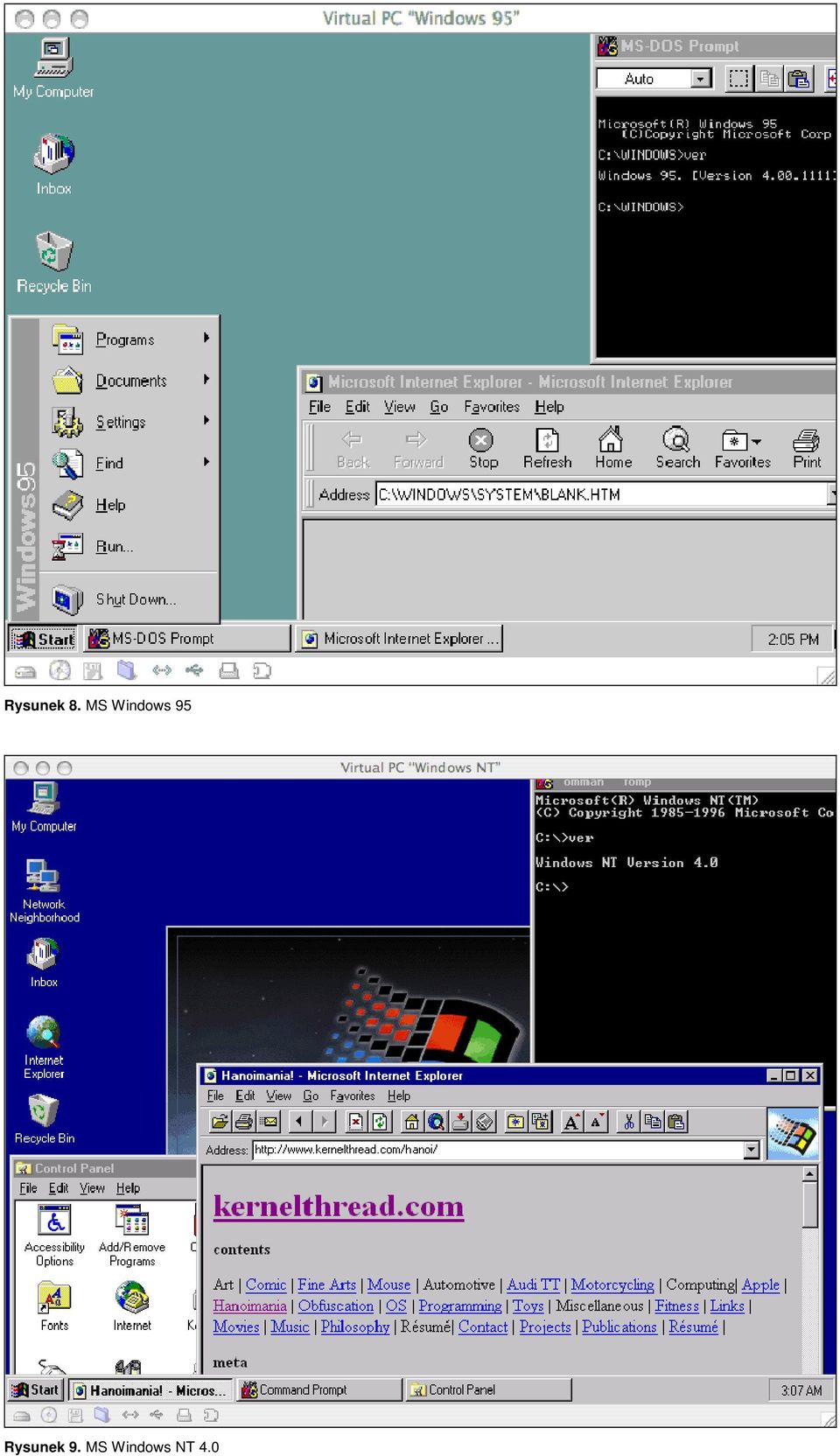840x1456 pixels.
Task: Click the Windows 95 Start button
Action: pos(44,639)
